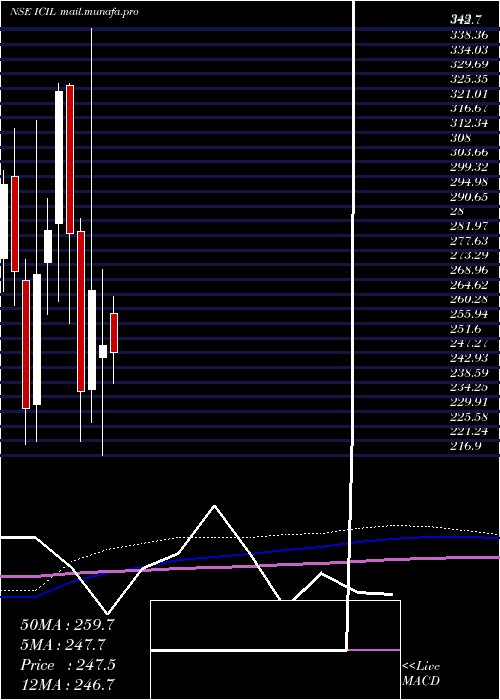
Task: Click the 255.94 price axis label
Action: (x=469, y=314)
